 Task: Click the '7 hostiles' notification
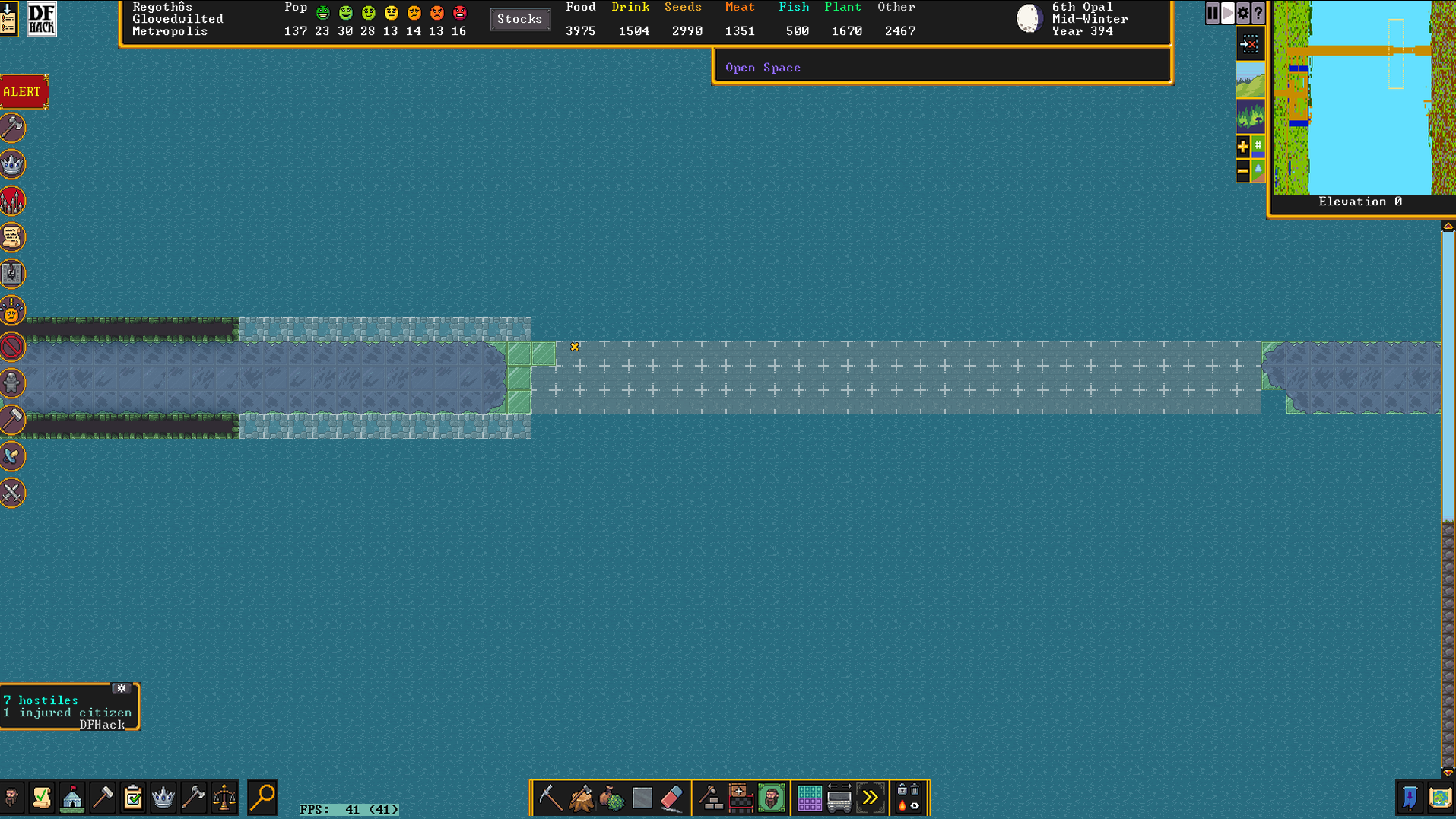coord(41,700)
